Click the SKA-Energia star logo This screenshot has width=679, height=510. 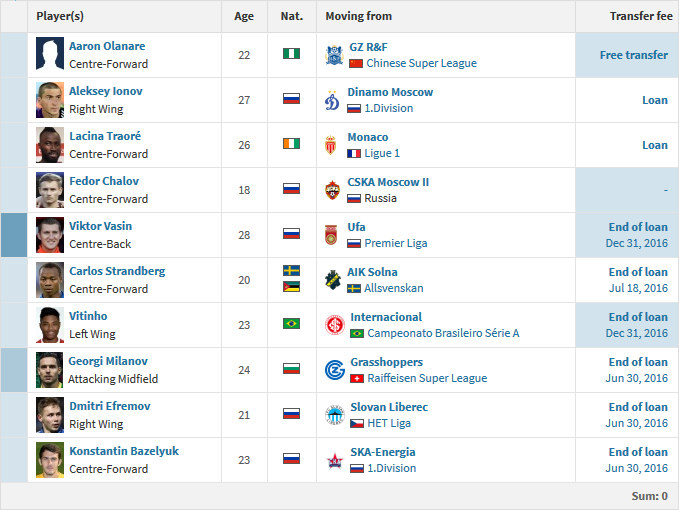(335, 461)
